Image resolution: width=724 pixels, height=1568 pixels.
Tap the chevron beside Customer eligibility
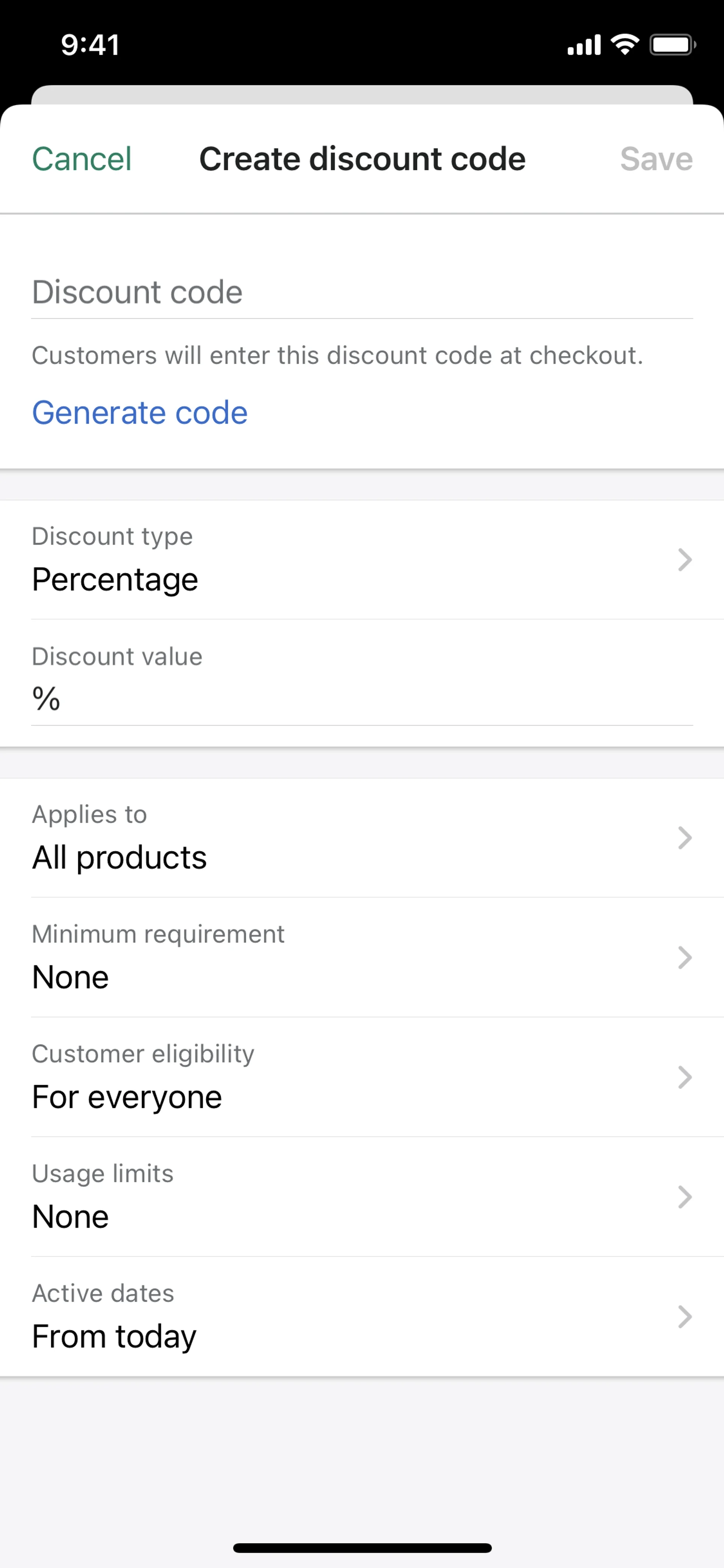tap(684, 1077)
